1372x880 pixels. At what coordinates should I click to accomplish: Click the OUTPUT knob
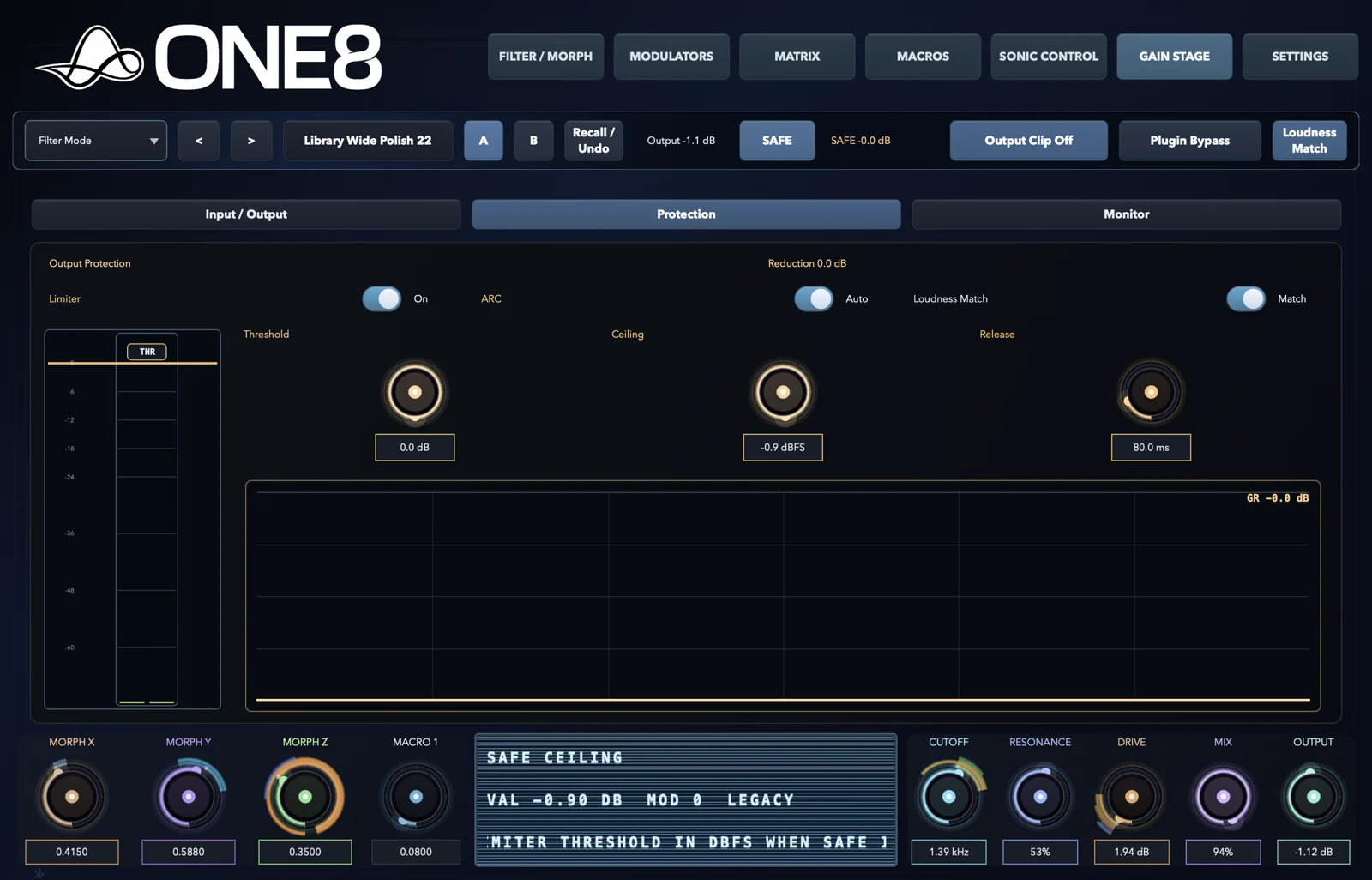[x=1313, y=797]
